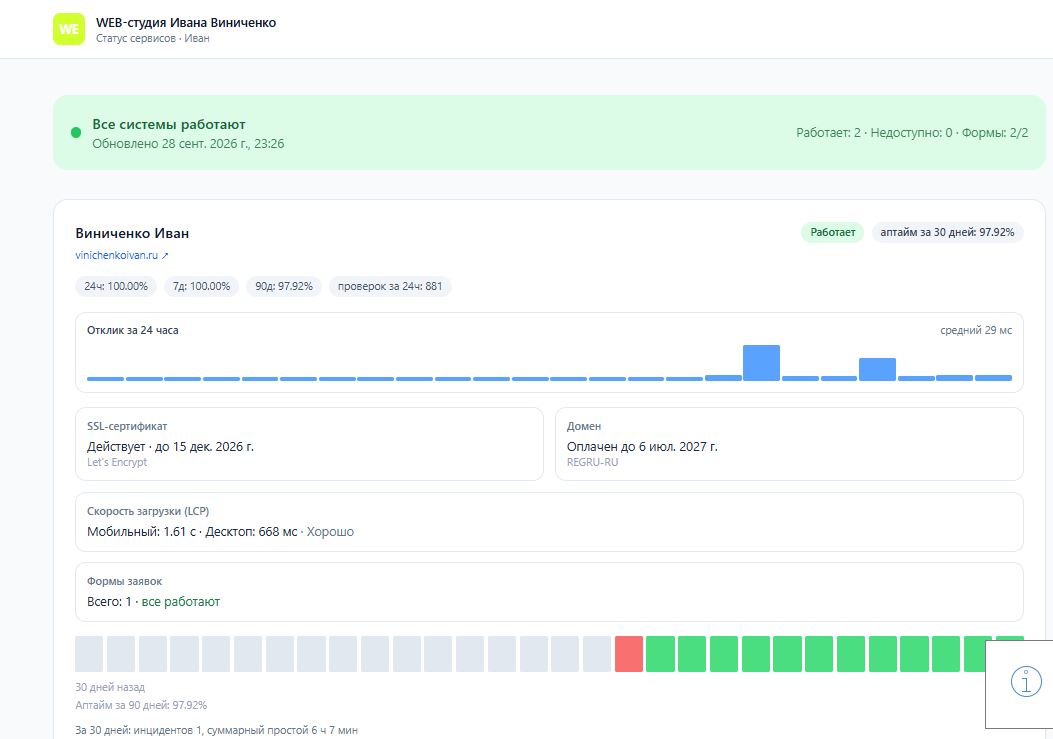
Task: Click the green "Работает" status badge
Action: [x=833, y=232]
